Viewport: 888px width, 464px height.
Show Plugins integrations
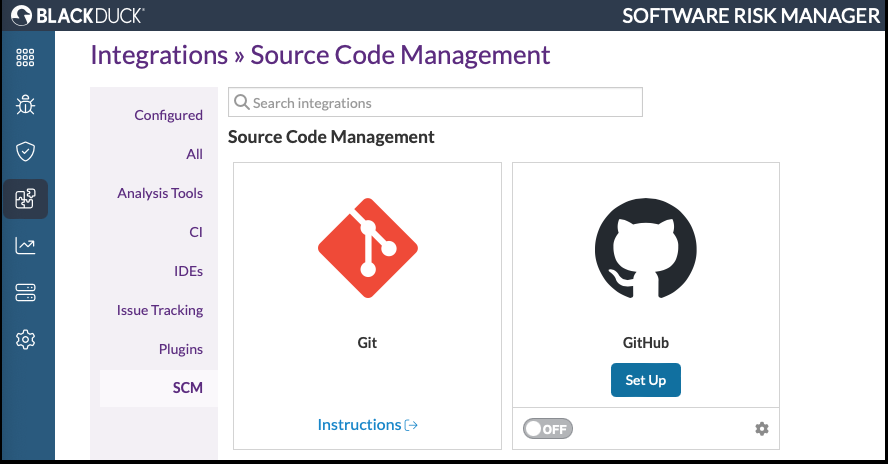(181, 350)
